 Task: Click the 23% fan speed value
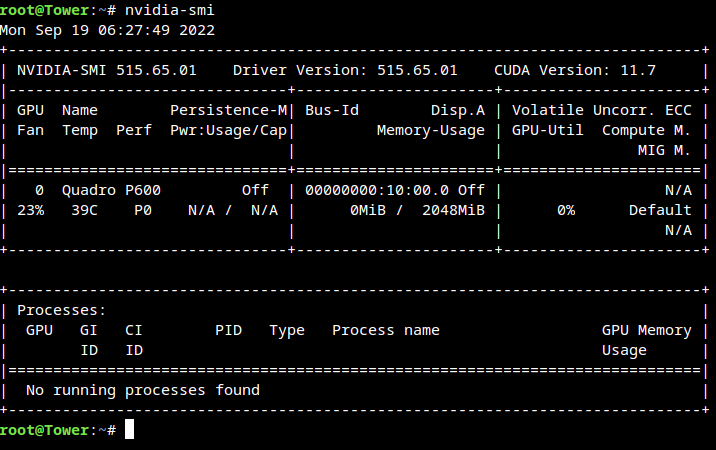tap(31, 210)
